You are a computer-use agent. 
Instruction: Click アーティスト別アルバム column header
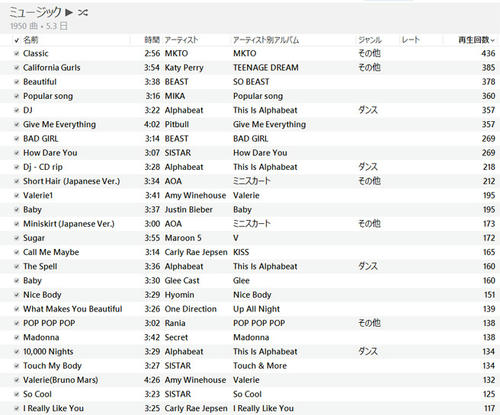coord(266,40)
